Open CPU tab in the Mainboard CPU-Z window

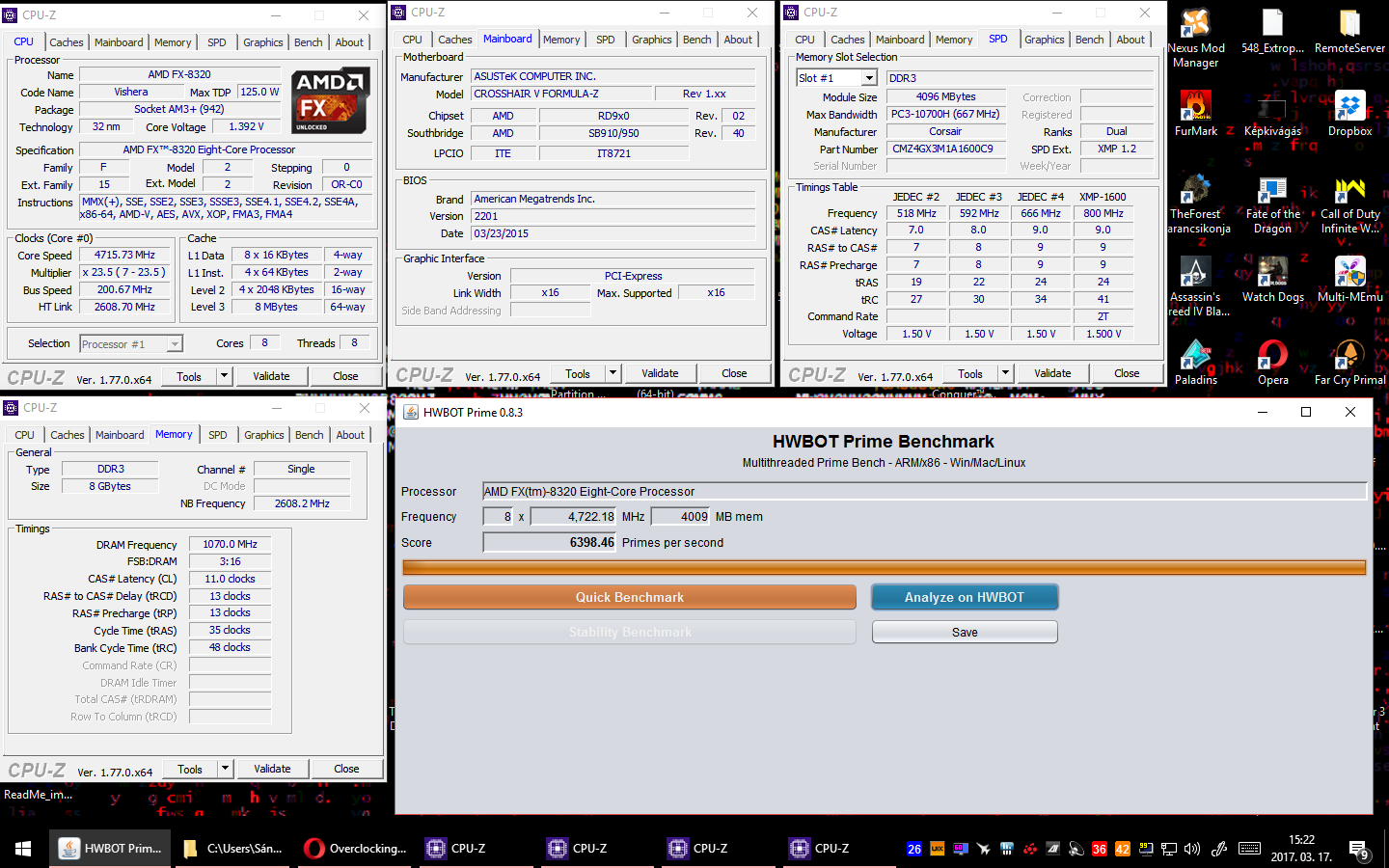pos(413,40)
